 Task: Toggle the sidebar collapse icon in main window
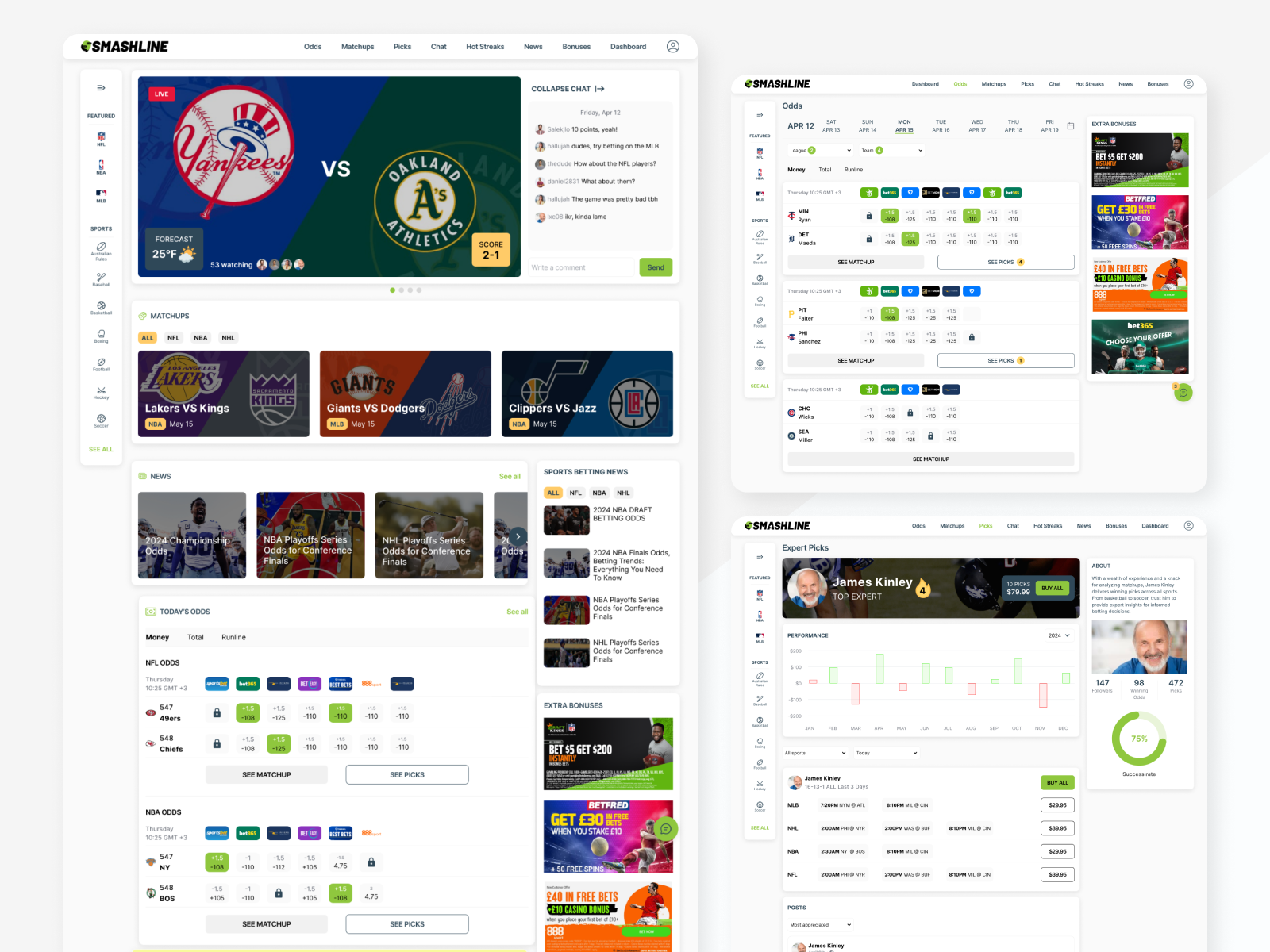pyautogui.click(x=101, y=88)
